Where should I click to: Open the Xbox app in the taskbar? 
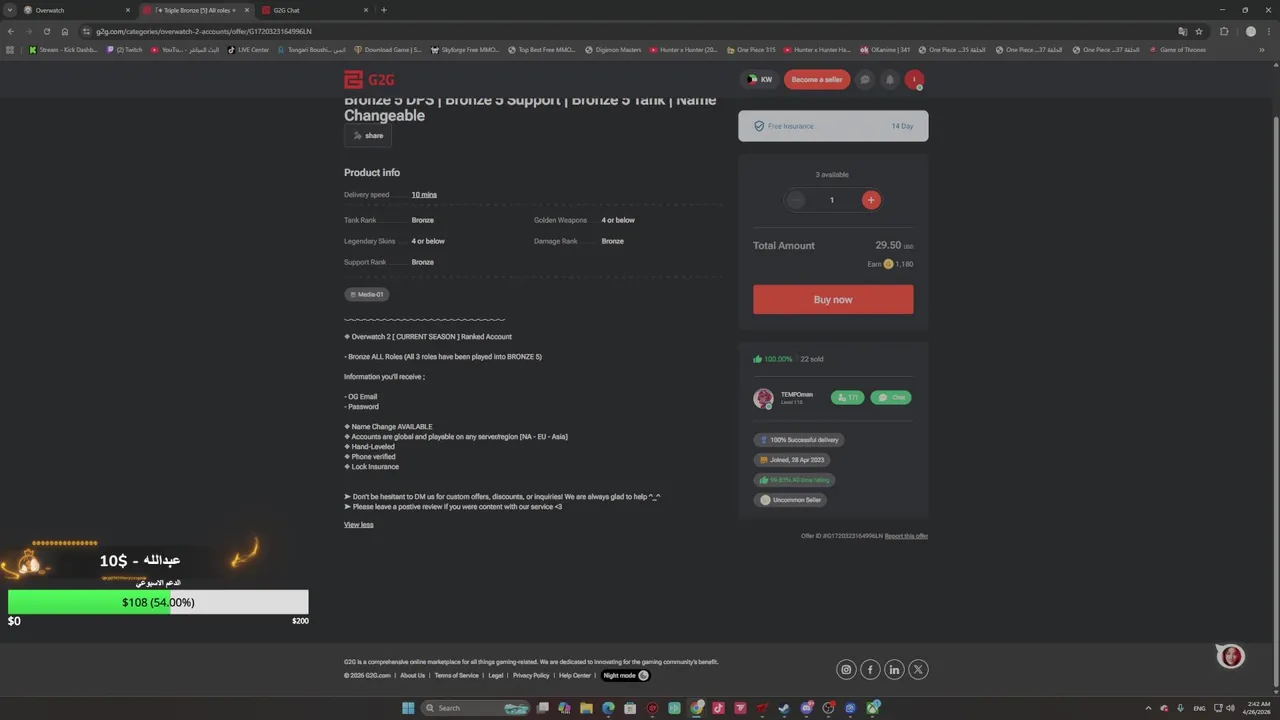pyautogui.click(x=873, y=708)
